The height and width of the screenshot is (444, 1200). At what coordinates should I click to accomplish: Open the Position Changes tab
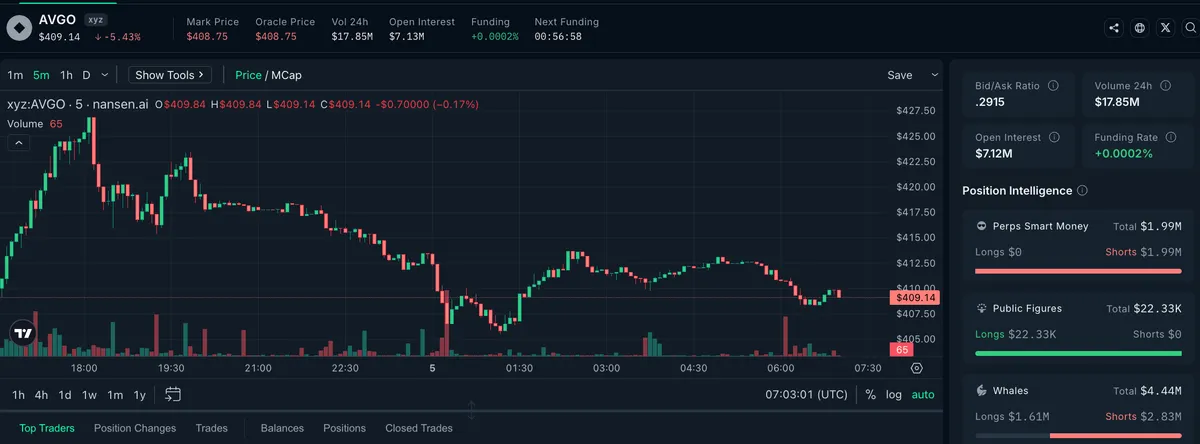[135, 428]
